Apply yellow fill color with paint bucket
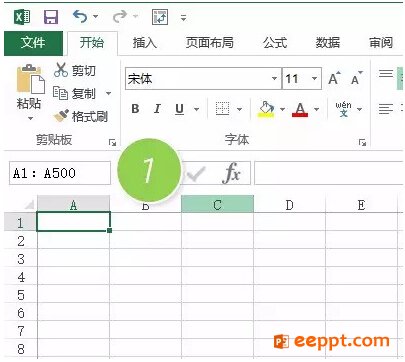405x362 pixels. [x=267, y=109]
